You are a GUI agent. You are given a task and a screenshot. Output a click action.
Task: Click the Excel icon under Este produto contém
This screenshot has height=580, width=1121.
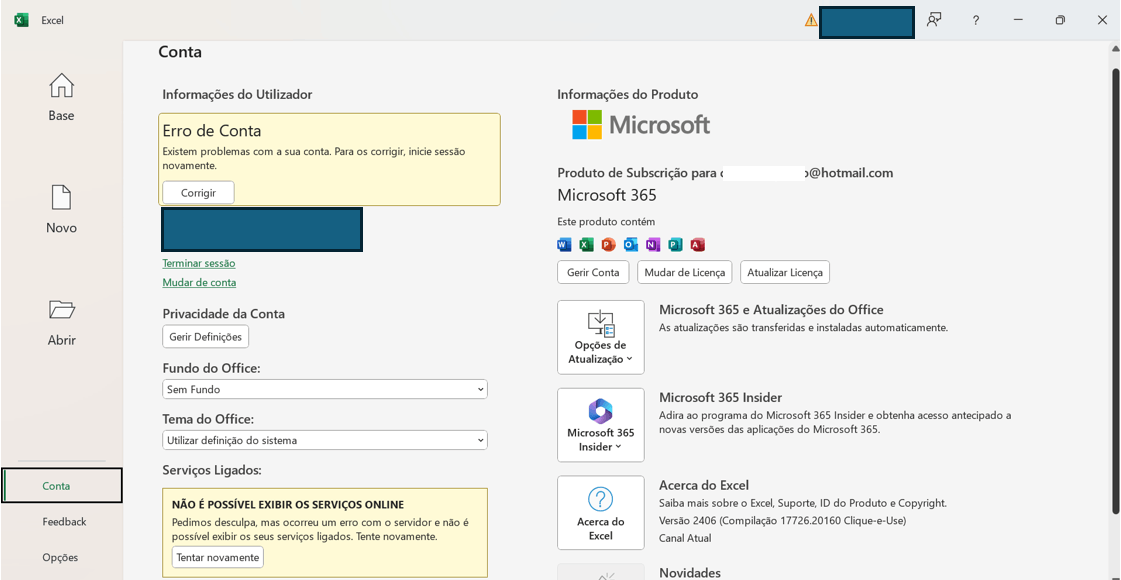[x=586, y=245]
